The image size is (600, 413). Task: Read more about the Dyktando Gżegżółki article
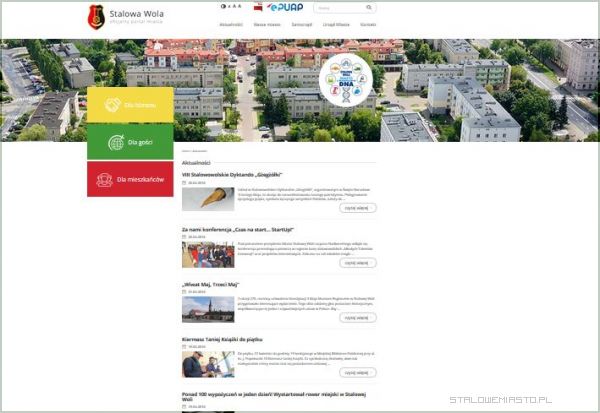tap(357, 208)
